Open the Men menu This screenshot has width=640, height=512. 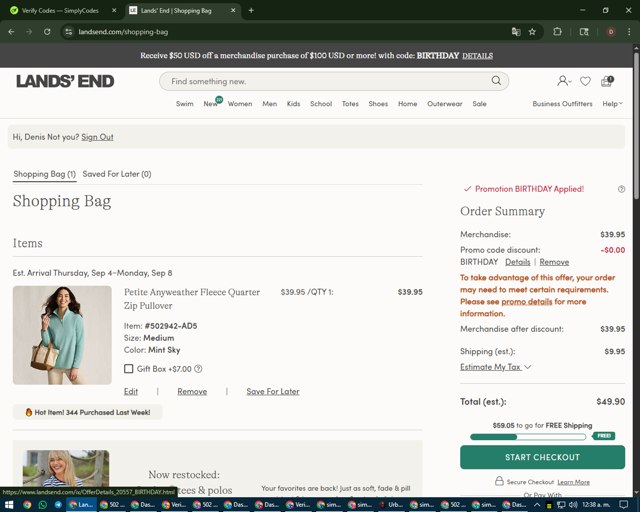[x=269, y=104]
